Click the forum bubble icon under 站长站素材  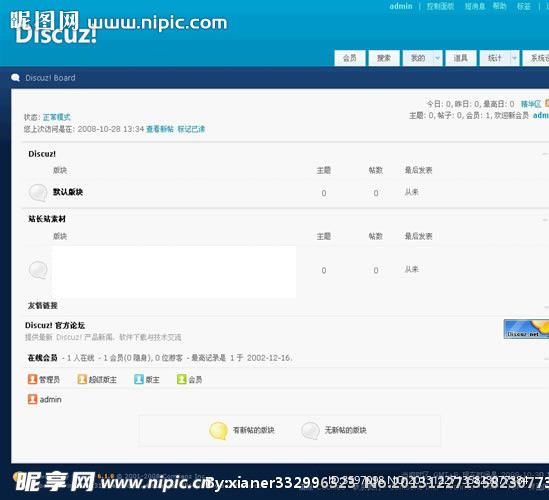[x=38, y=270]
